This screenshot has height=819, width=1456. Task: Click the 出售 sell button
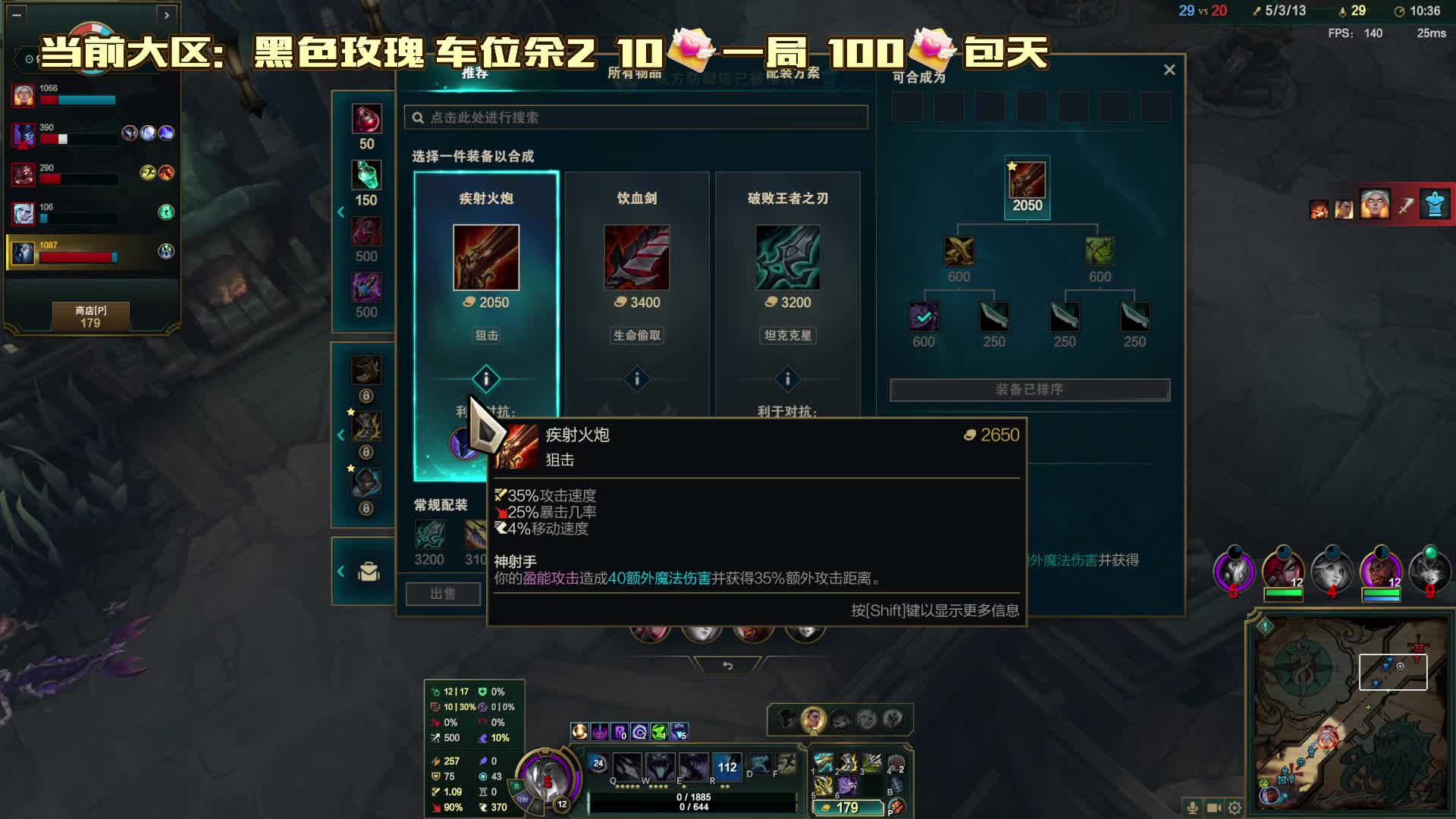[443, 594]
